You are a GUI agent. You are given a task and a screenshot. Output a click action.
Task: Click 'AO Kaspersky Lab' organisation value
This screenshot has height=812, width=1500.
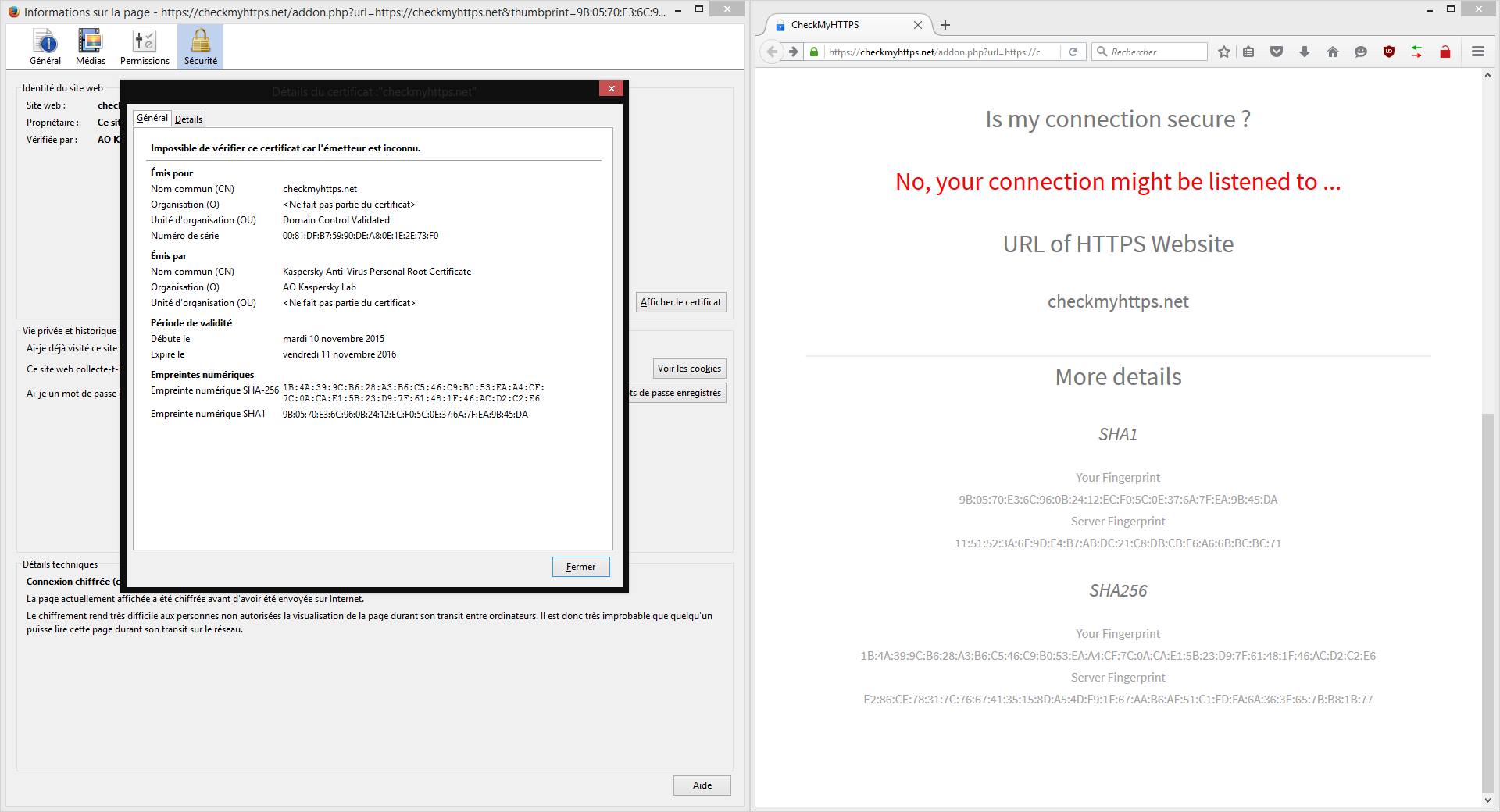(x=320, y=287)
